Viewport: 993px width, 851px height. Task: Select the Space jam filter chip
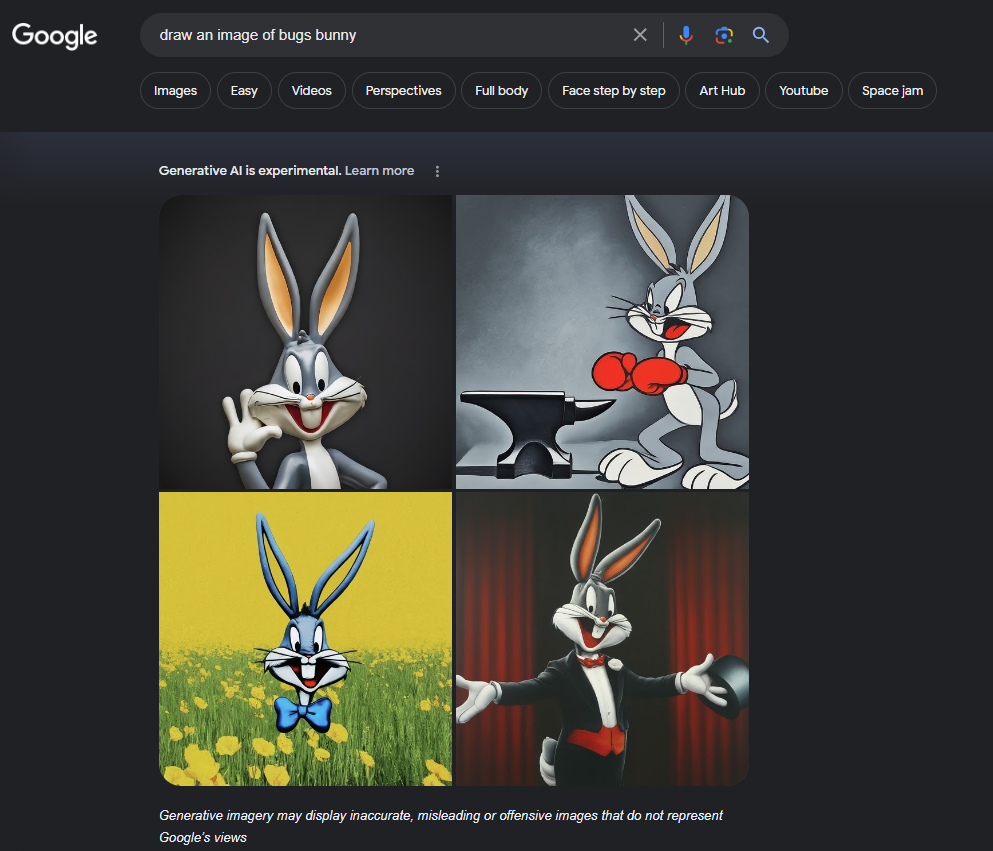coord(892,91)
